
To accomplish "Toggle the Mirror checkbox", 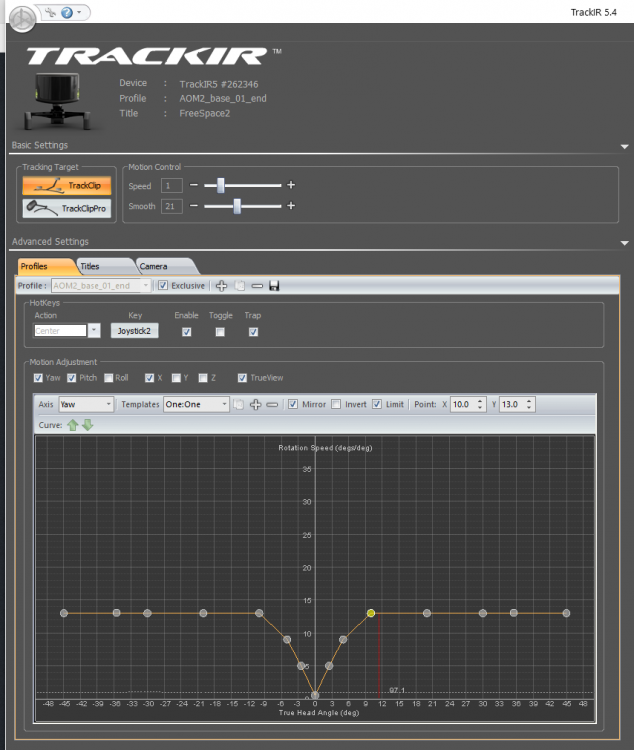I will [293, 404].
